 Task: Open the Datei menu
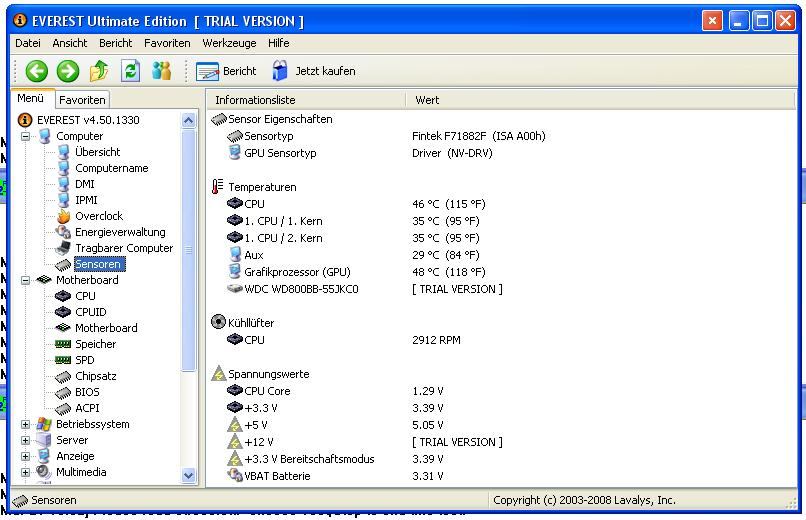tap(28, 43)
